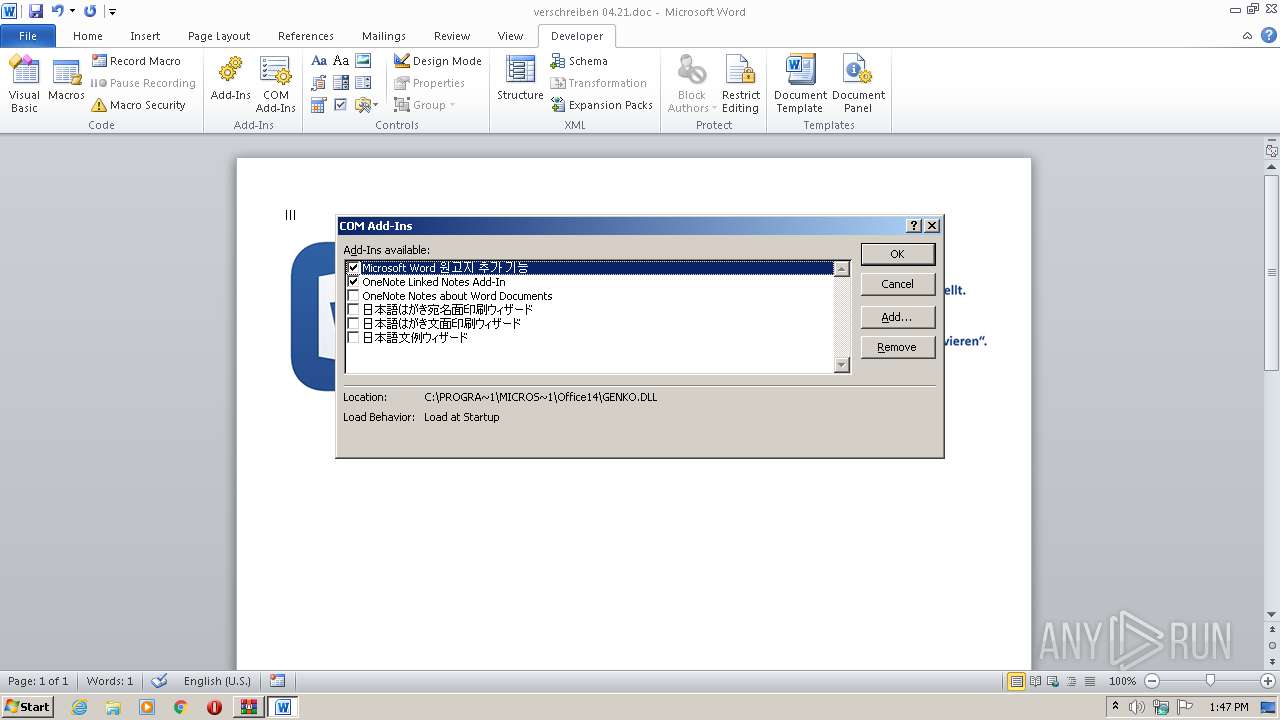This screenshot has width=1280, height=720.
Task: Insert Drop-Down List content control
Action: (363, 83)
